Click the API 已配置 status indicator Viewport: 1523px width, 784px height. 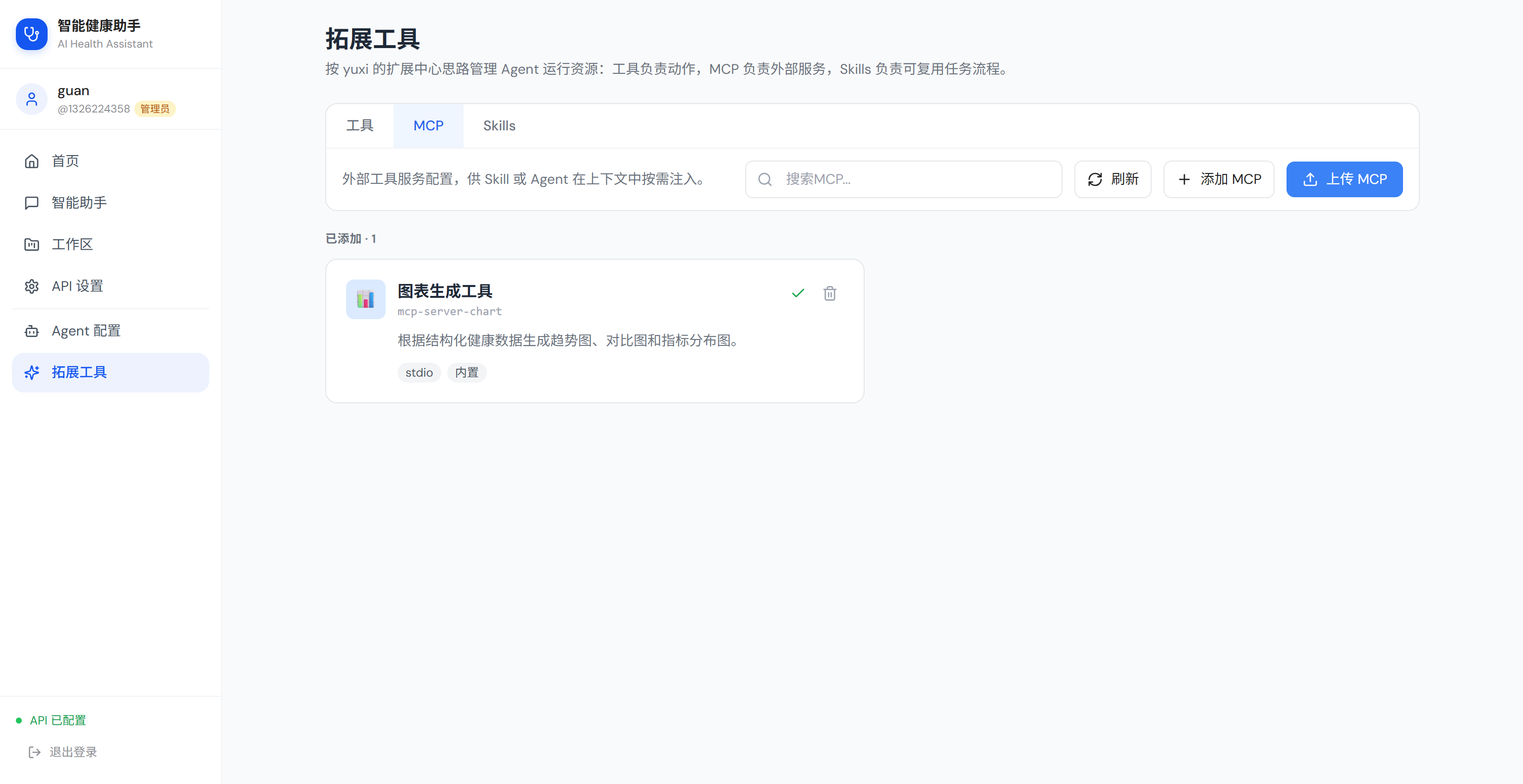pos(52,720)
